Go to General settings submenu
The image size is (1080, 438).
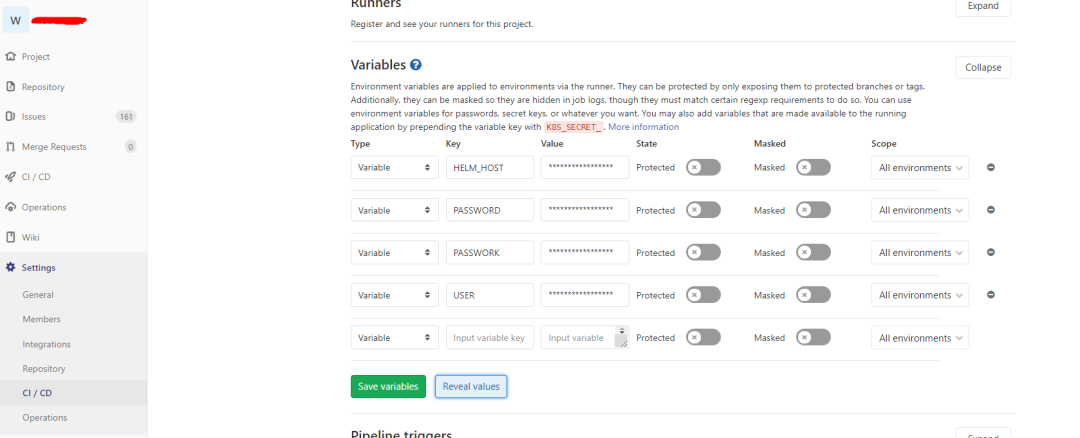click(x=38, y=295)
